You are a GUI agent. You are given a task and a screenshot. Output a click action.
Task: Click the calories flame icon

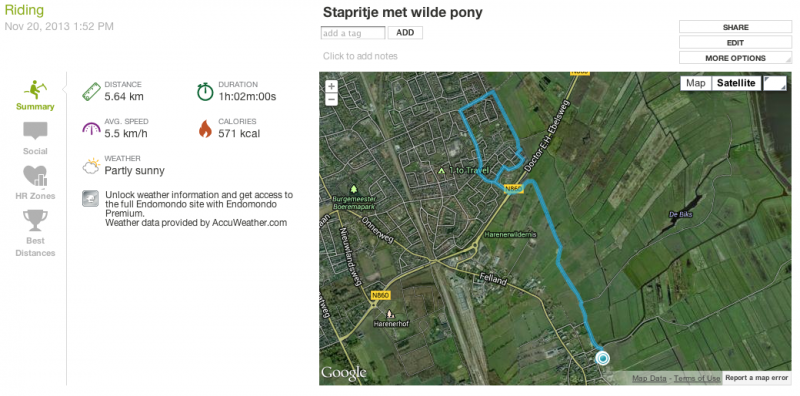pos(205,129)
